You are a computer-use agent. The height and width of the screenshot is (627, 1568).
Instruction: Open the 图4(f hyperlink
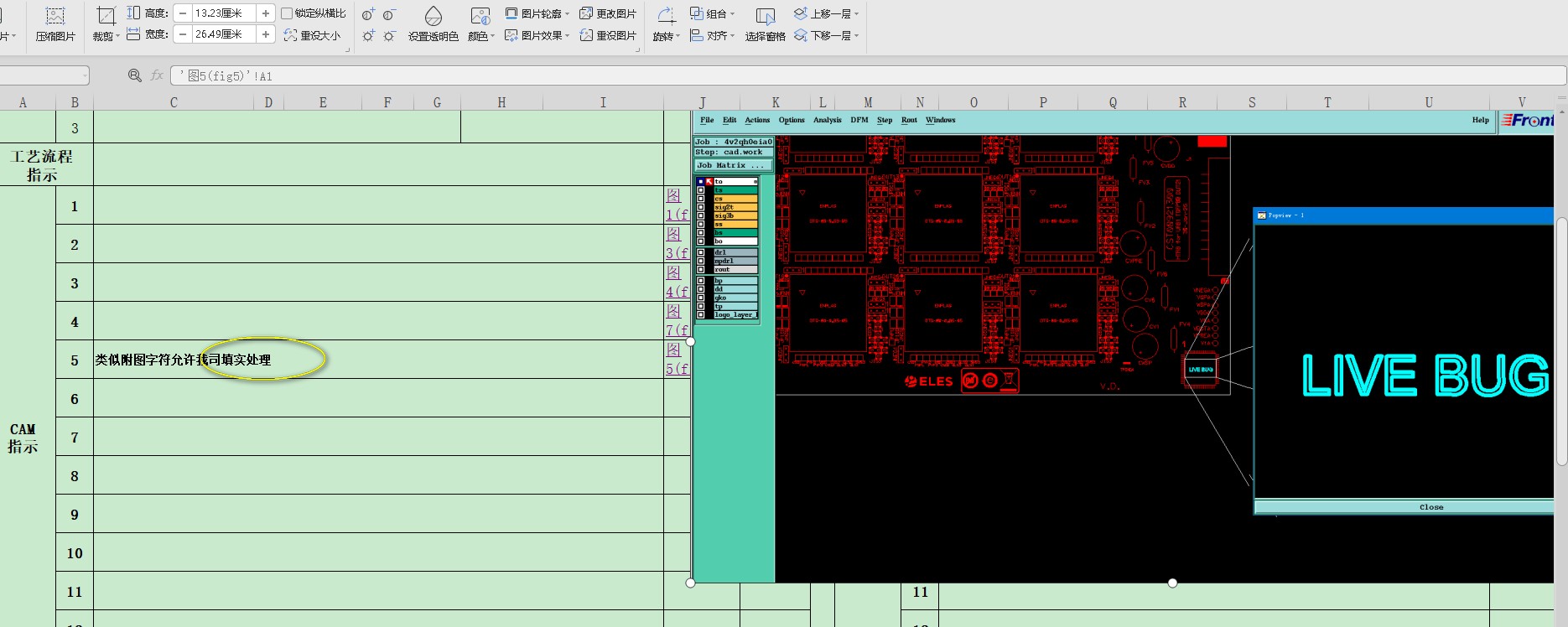coord(678,282)
